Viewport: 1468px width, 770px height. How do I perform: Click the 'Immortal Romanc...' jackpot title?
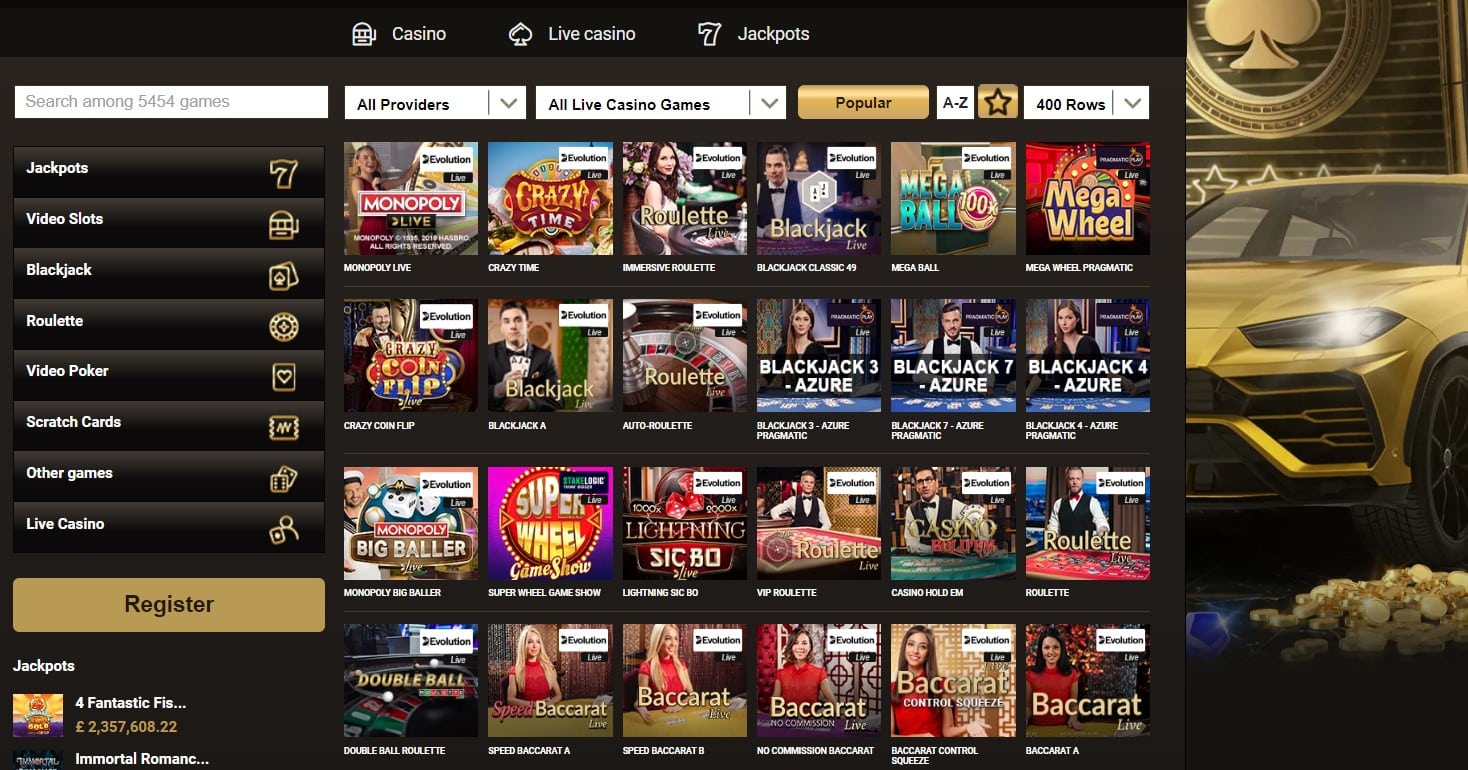(142, 759)
